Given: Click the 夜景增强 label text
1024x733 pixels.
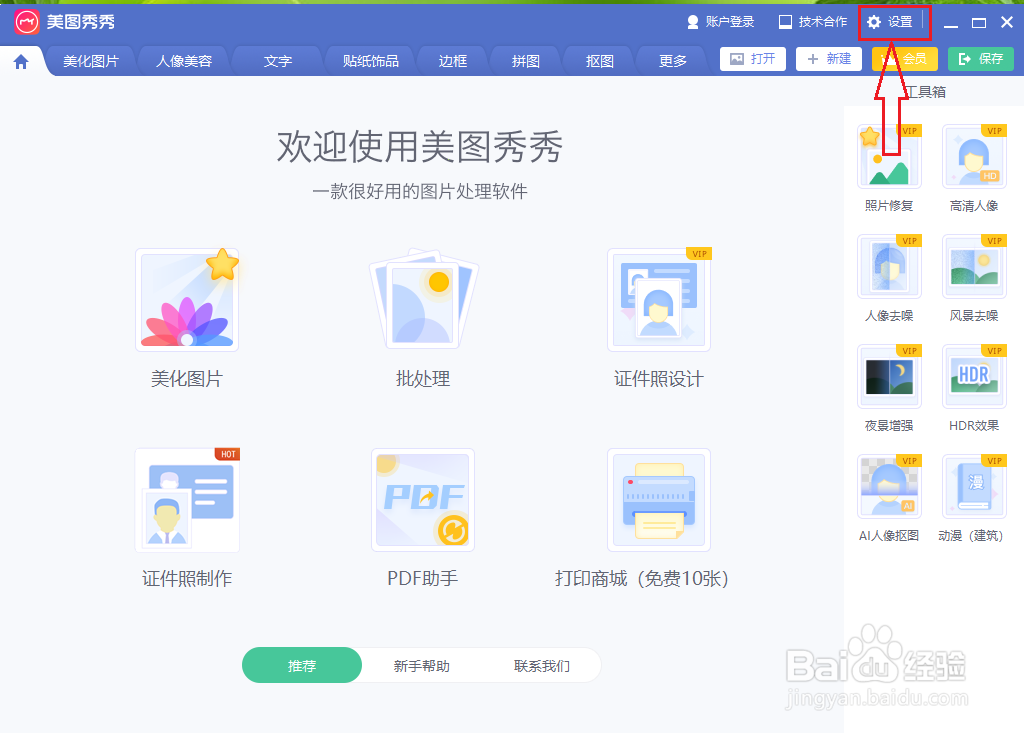Looking at the screenshot, I should pos(889,425).
